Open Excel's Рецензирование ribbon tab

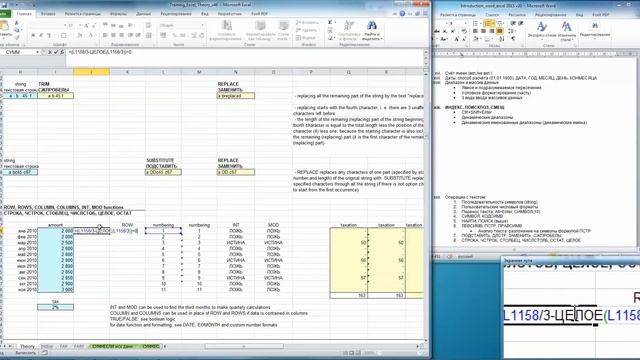[176, 14]
